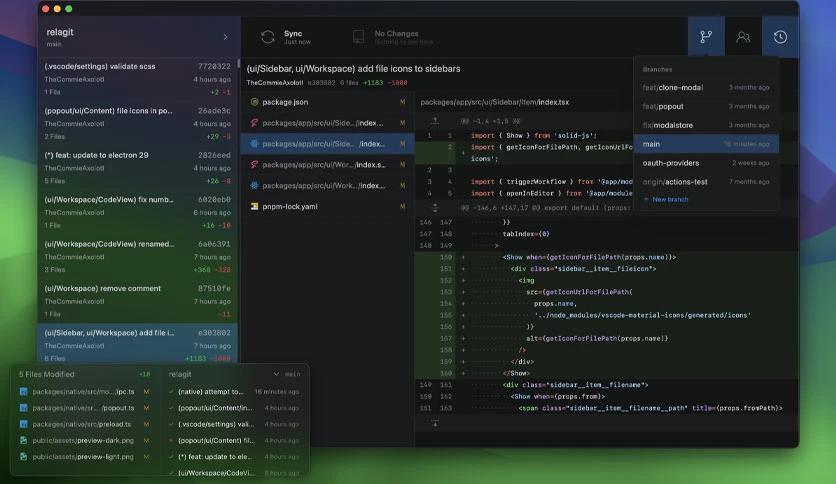Screen dimensions: 836x484
Task: Select the main branch entry
Action: point(706,144)
